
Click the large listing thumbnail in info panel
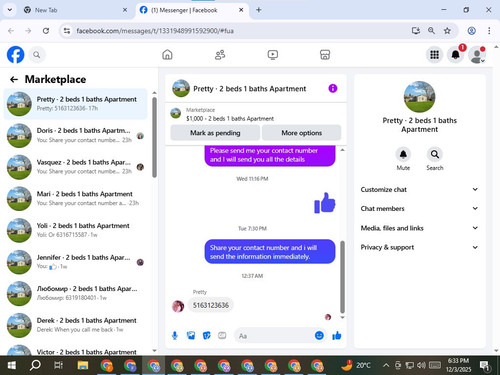point(419,97)
